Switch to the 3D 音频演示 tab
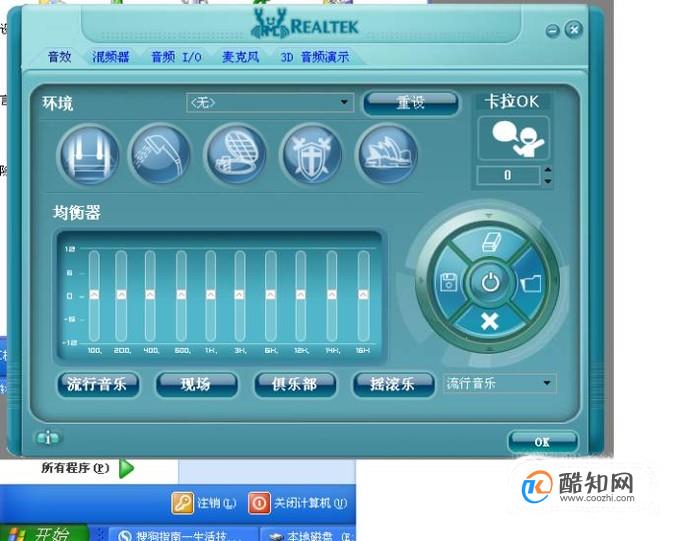The height and width of the screenshot is (541, 682). (x=315, y=57)
